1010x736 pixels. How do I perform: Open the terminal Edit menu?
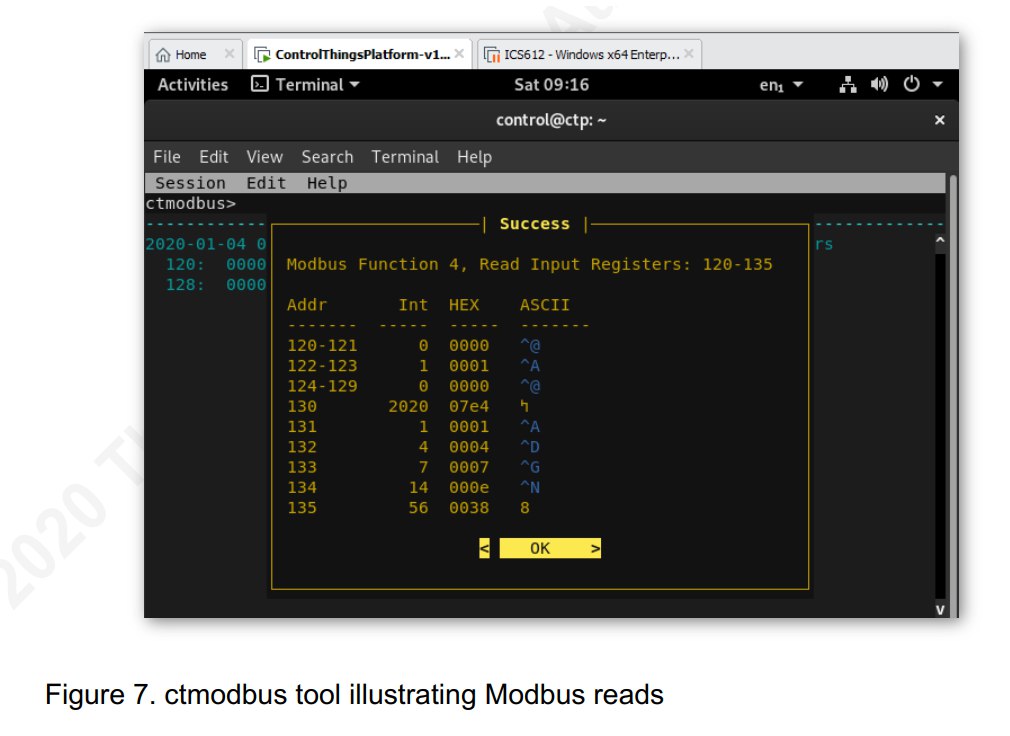[214, 157]
